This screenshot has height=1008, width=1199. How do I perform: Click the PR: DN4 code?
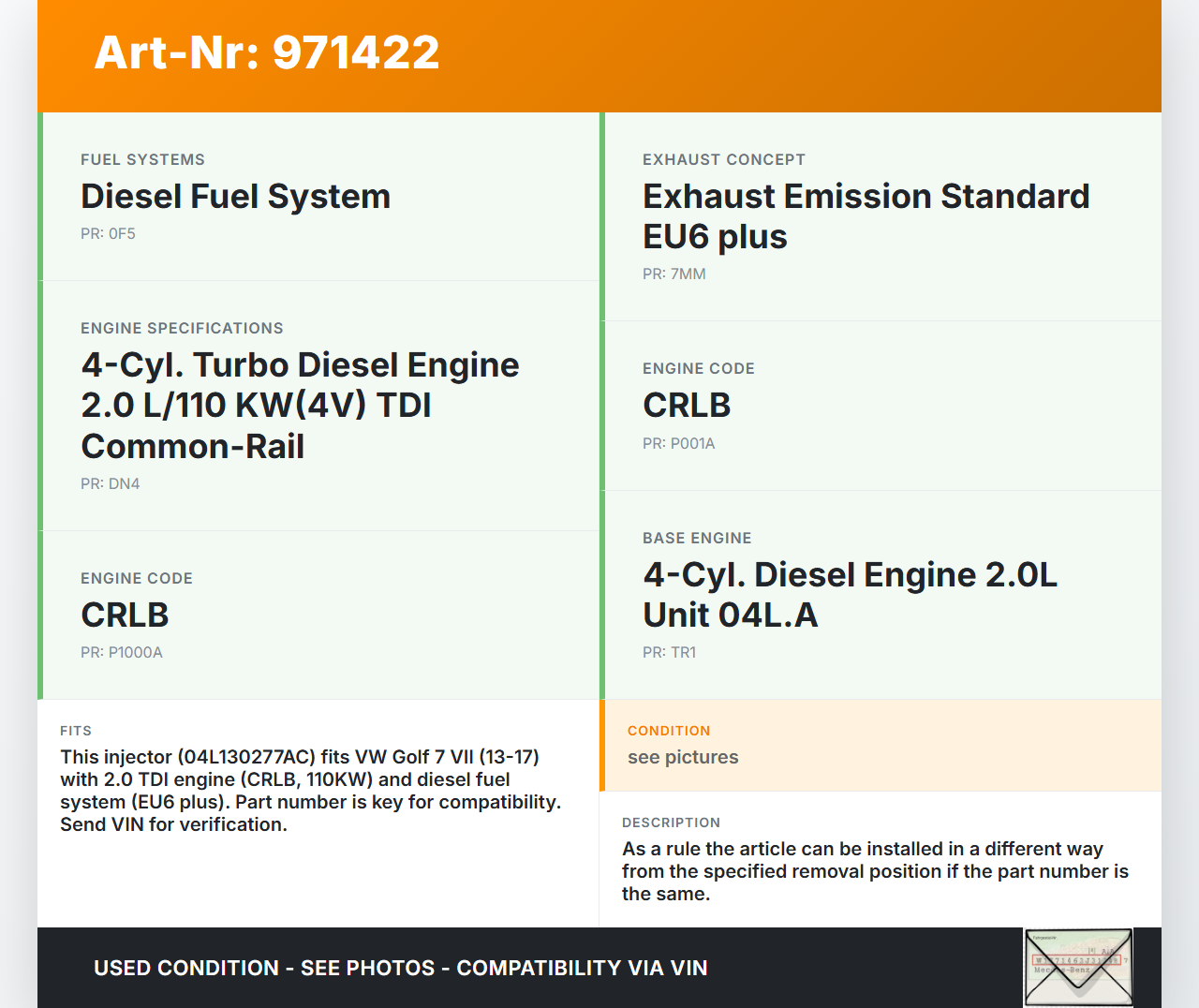[110, 484]
